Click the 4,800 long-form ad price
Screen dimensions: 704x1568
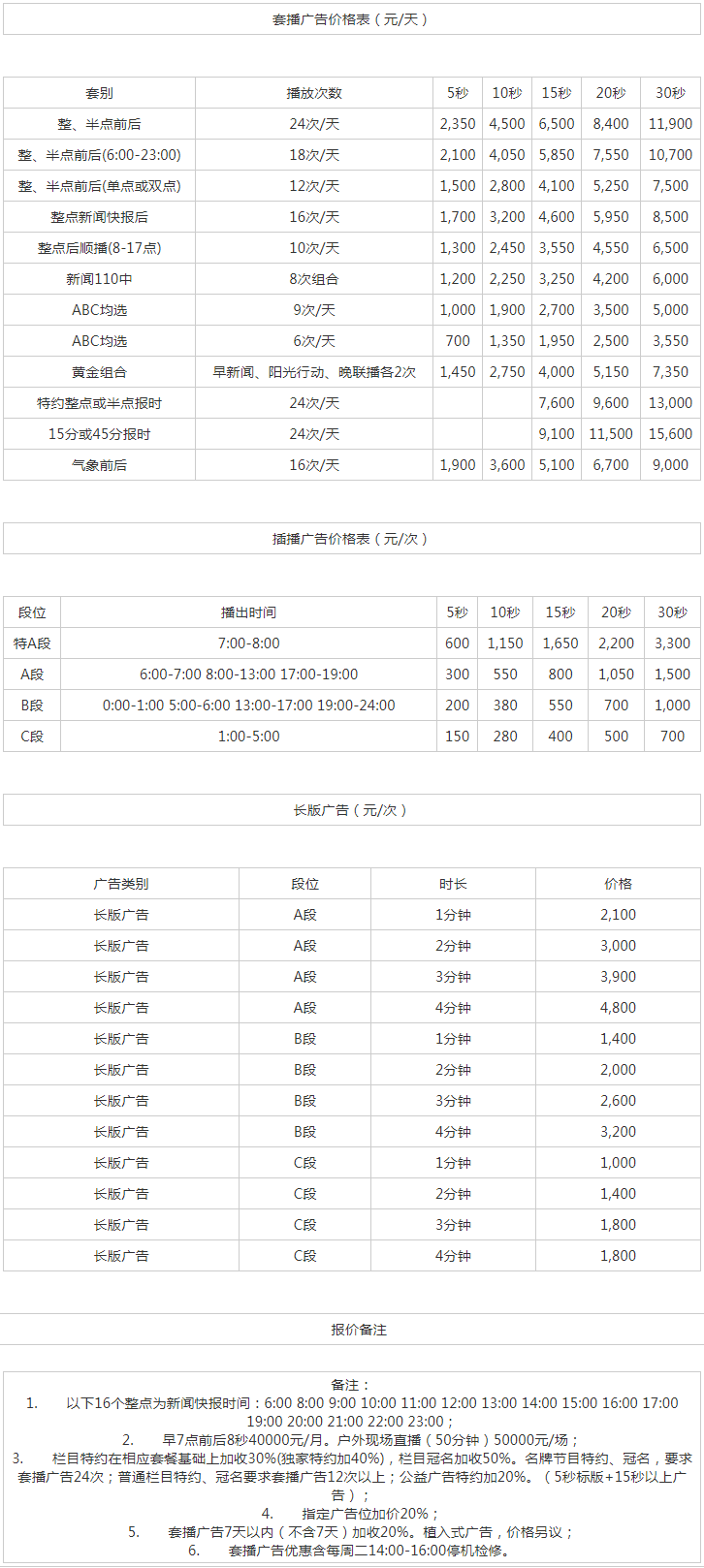(x=618, y=1008)
